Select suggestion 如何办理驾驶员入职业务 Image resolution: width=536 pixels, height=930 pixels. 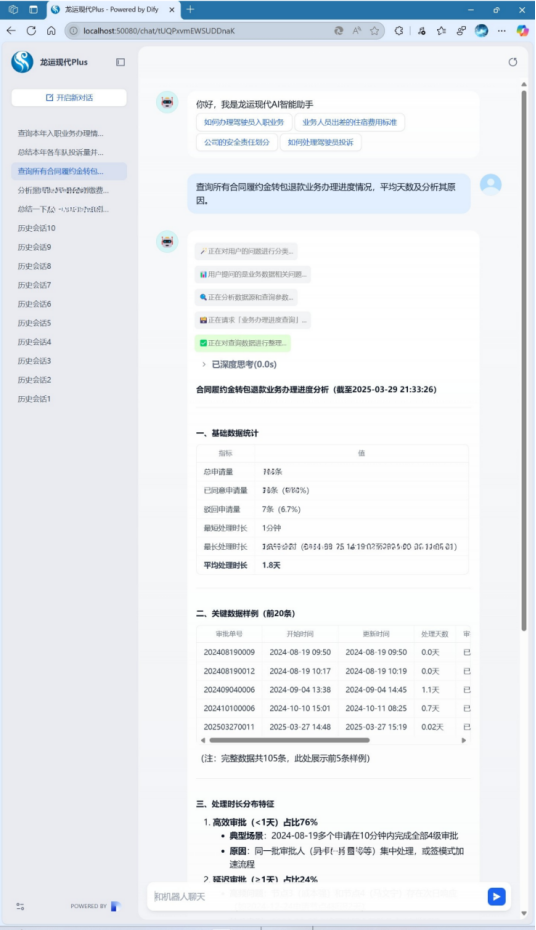(244, 123)
